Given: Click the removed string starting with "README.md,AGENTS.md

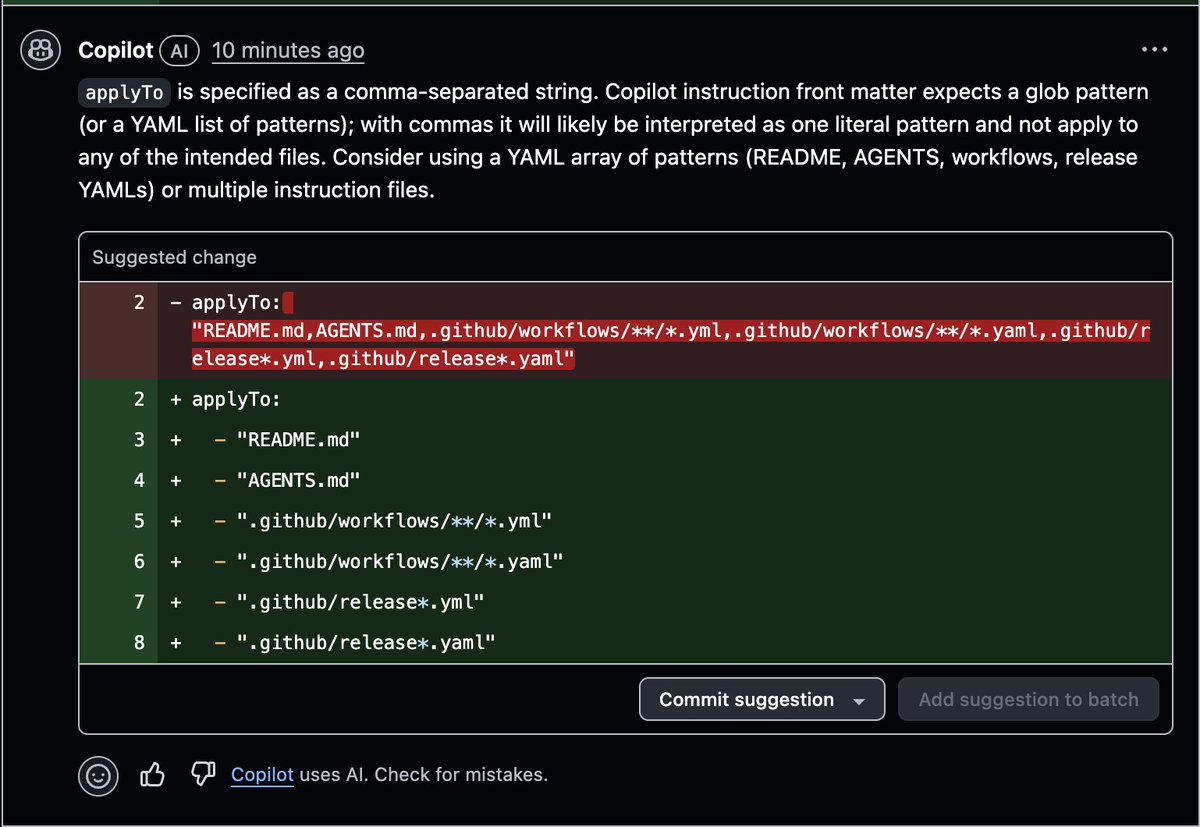Looking at the screenshot, I should (x=670, y=346).
